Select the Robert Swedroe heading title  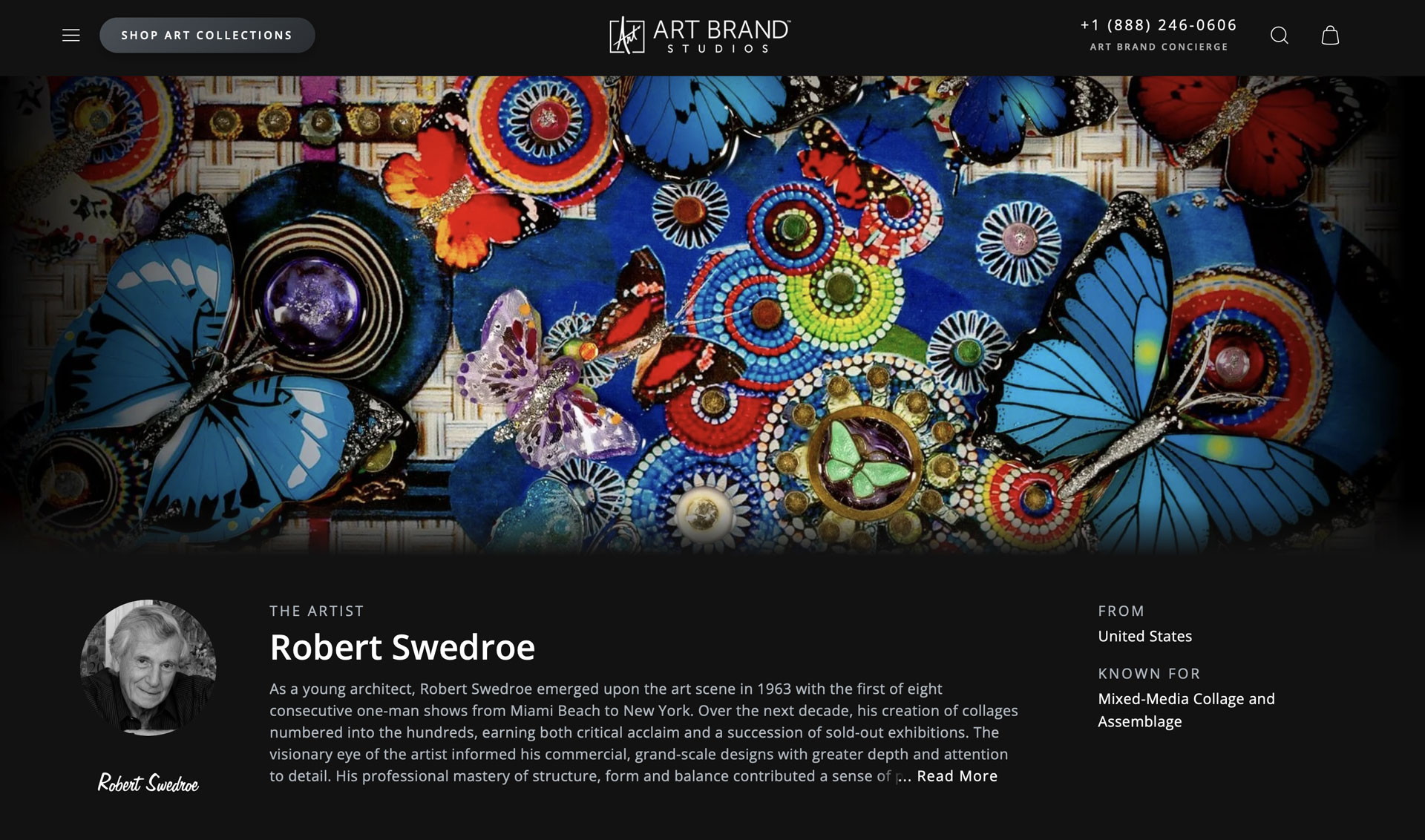pos(402,647)
